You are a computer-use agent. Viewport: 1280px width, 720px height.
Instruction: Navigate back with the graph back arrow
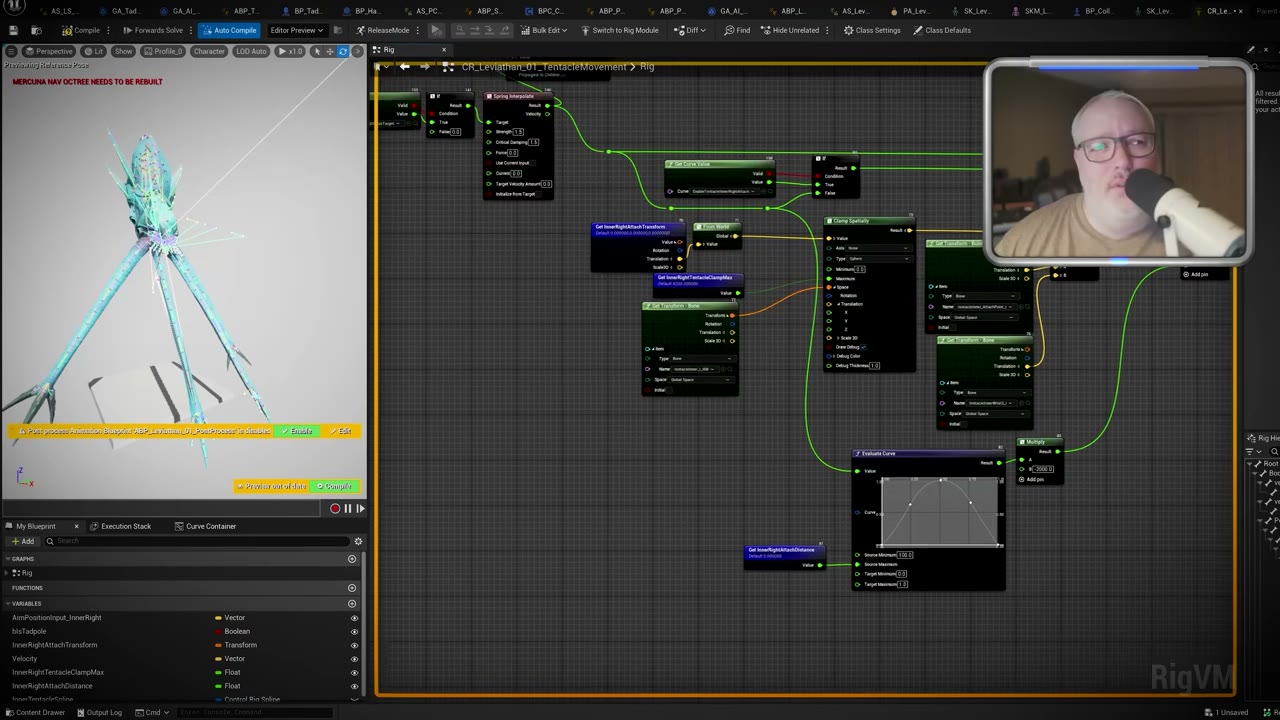click(405, 67)
